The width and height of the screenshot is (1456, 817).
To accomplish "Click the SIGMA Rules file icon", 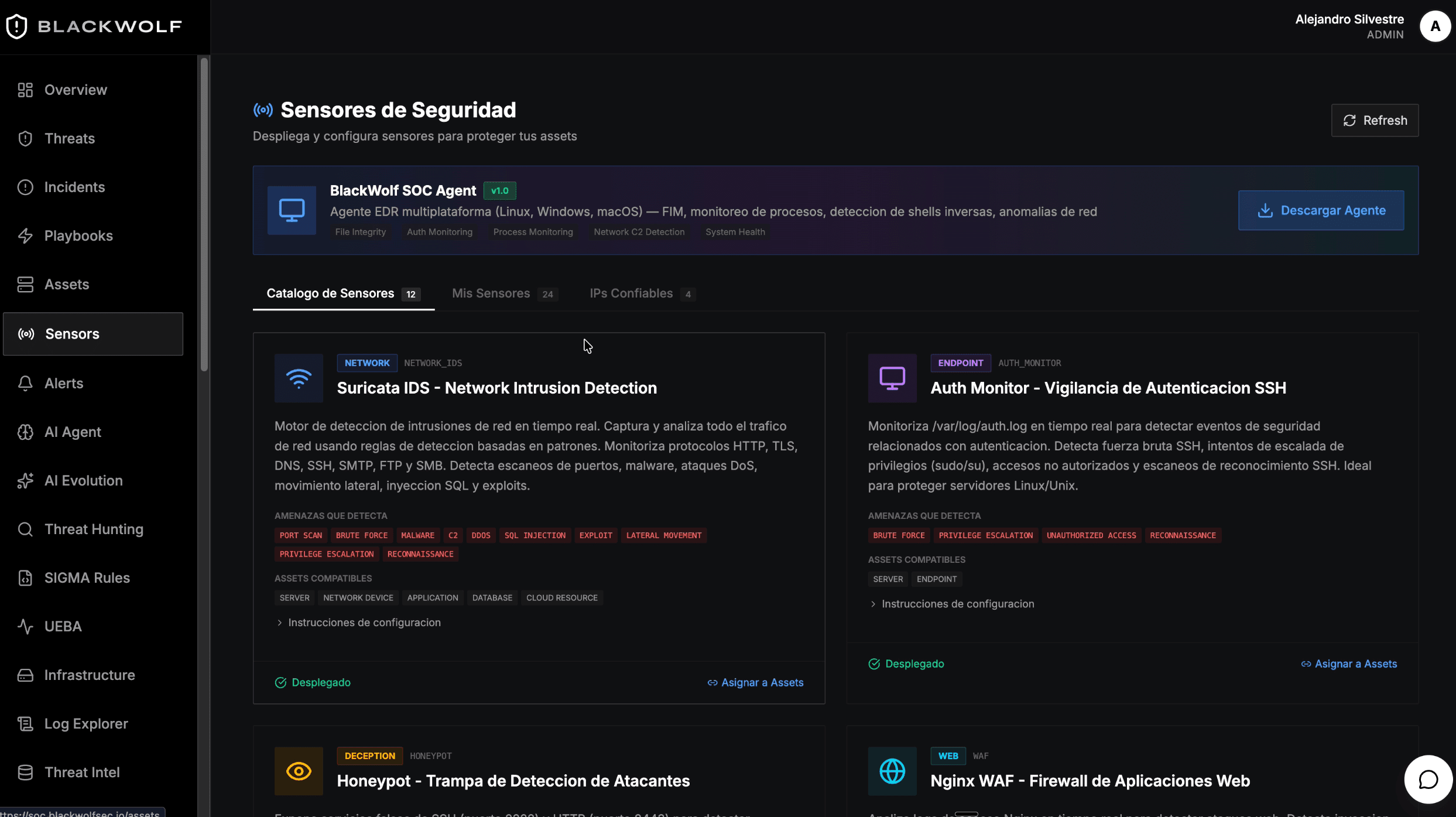I will point(25,577).
